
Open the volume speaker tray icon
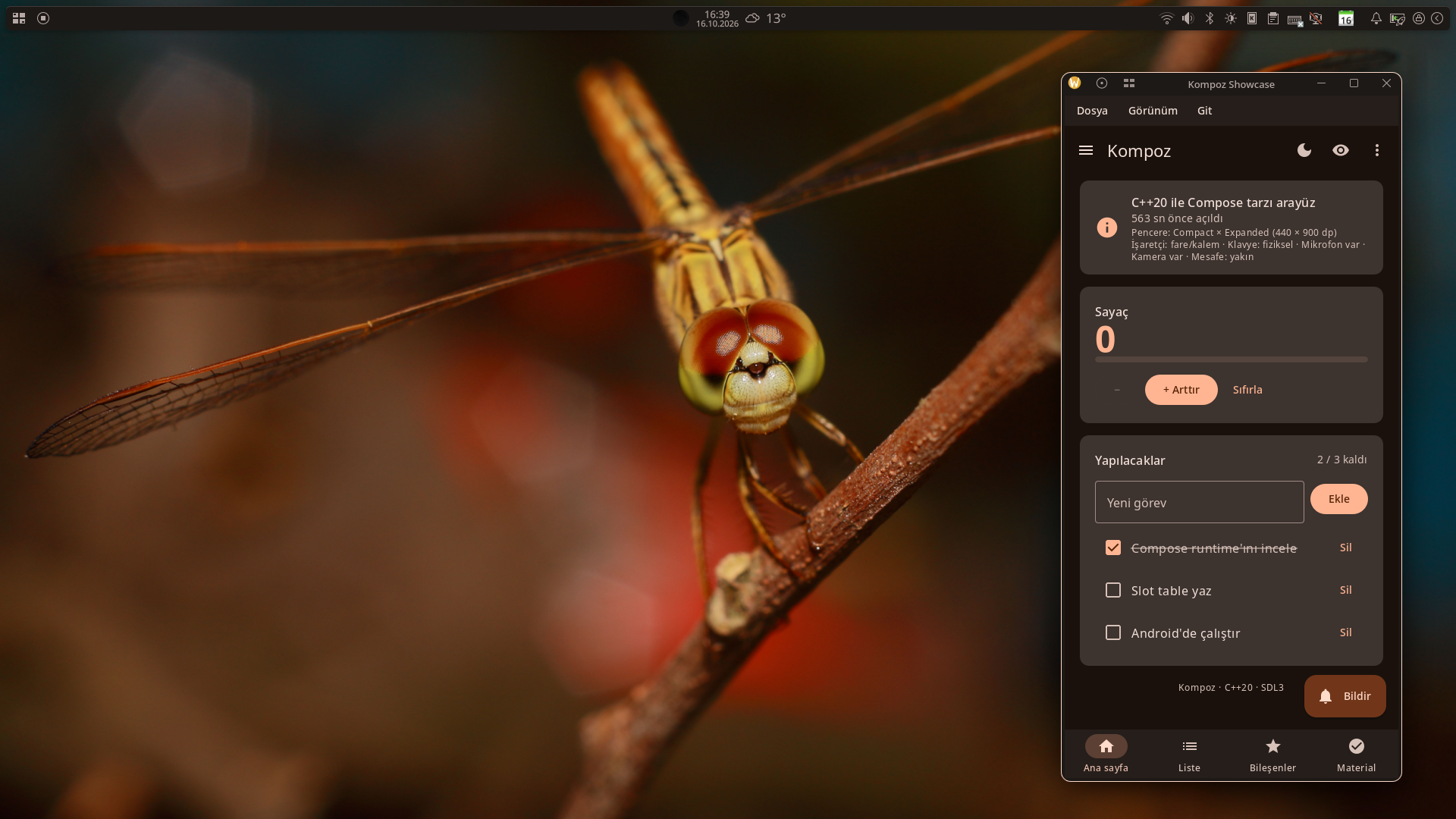pos(1188,18)
